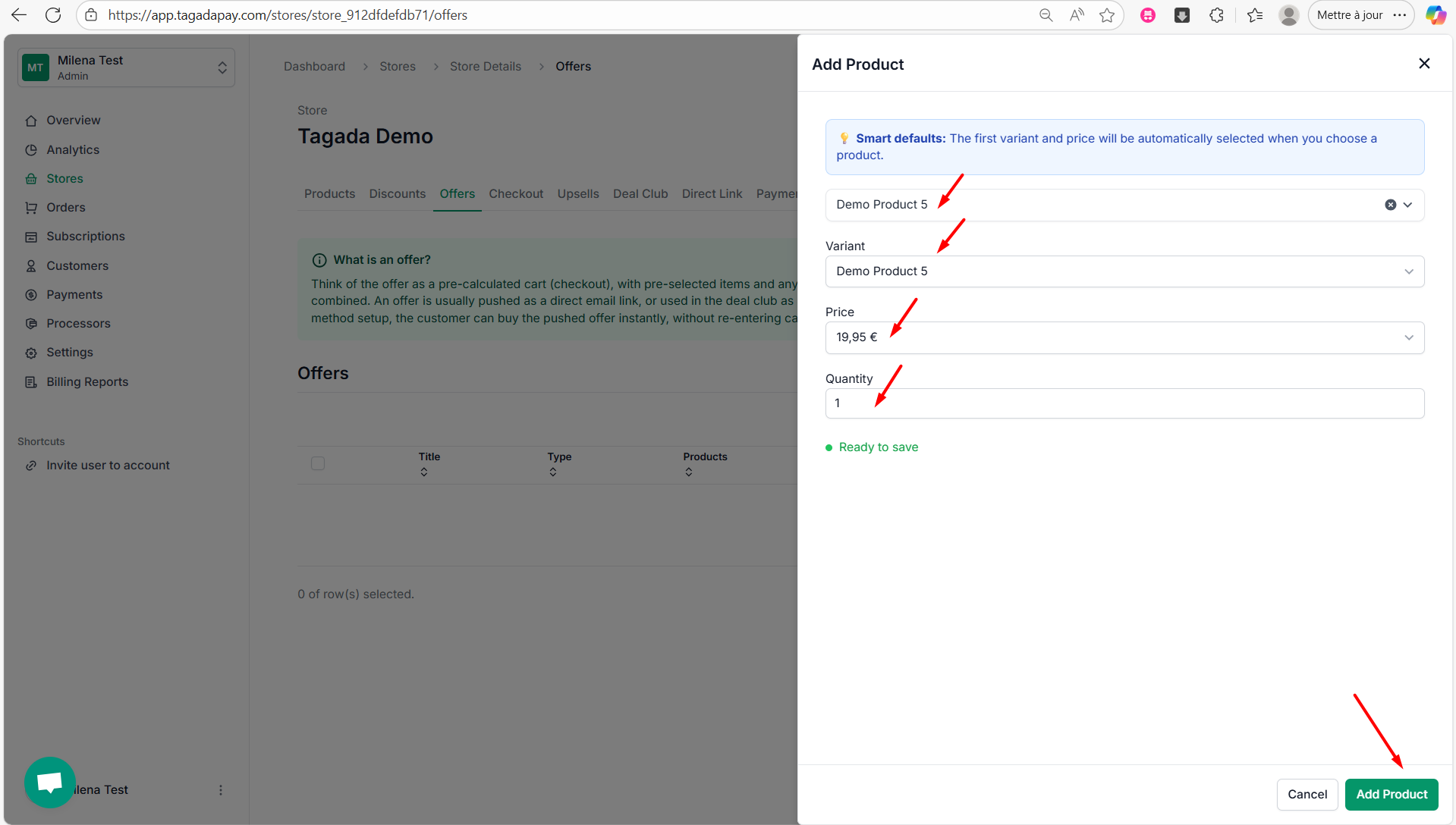
Task: Open Analytics in the sidebar
Action: pos(73,149)
